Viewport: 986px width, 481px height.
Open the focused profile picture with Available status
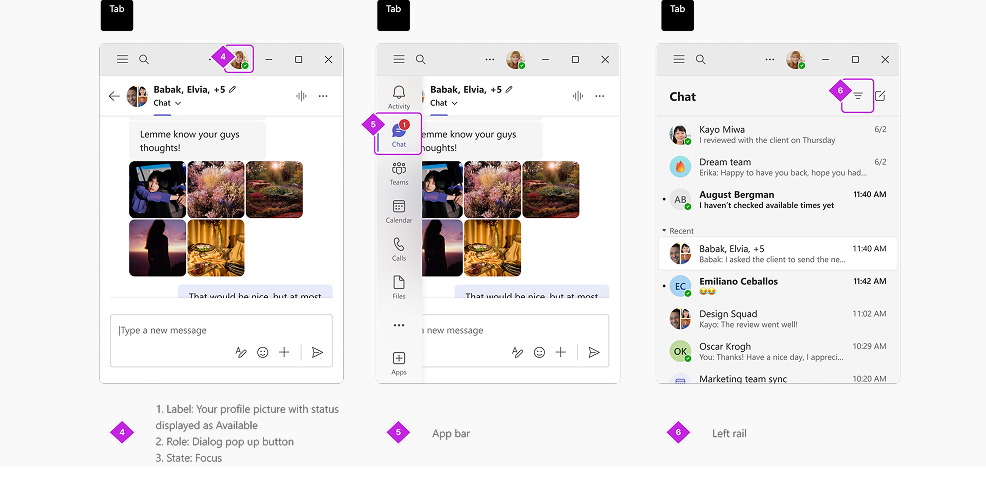[x=240, y=59]
